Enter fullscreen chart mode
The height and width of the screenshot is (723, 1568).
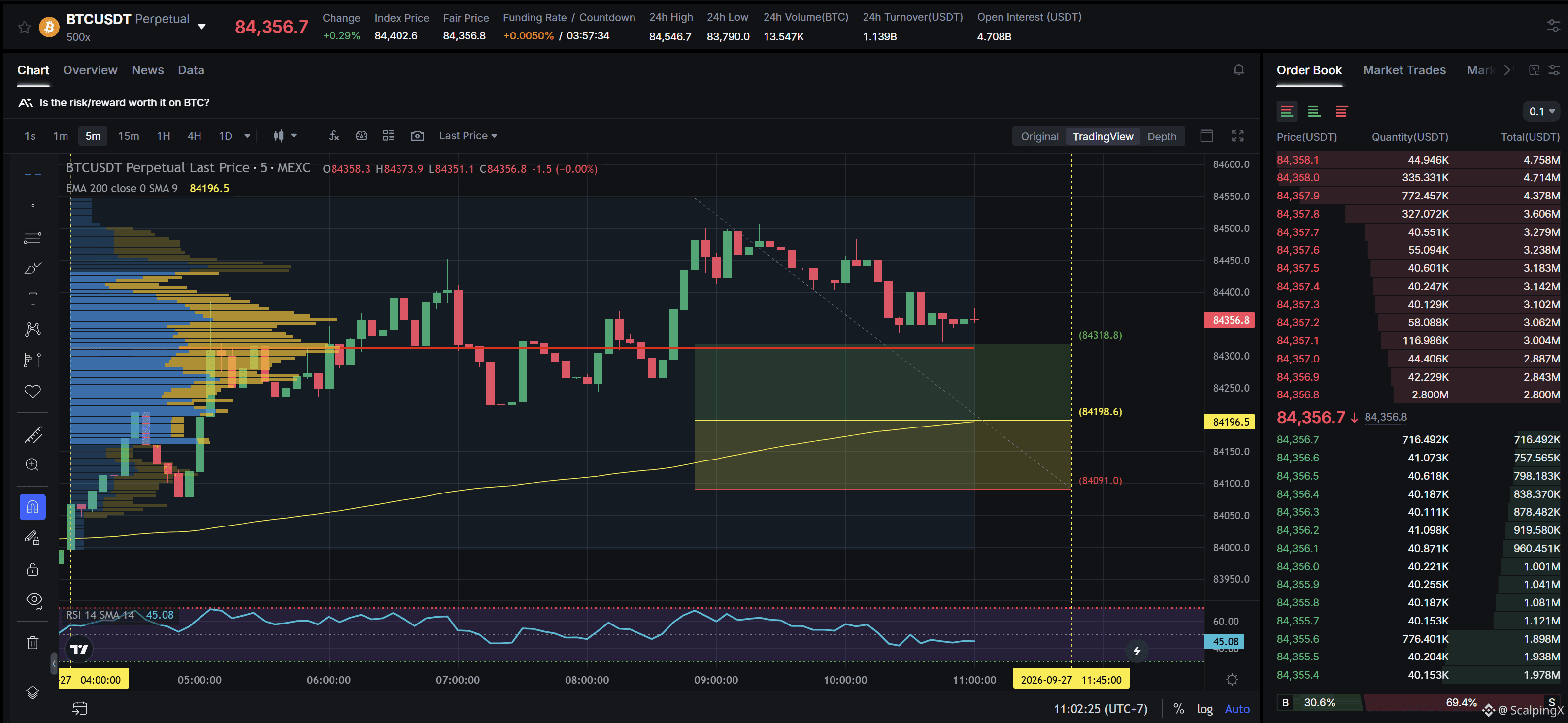click(x=1237, y=136)
